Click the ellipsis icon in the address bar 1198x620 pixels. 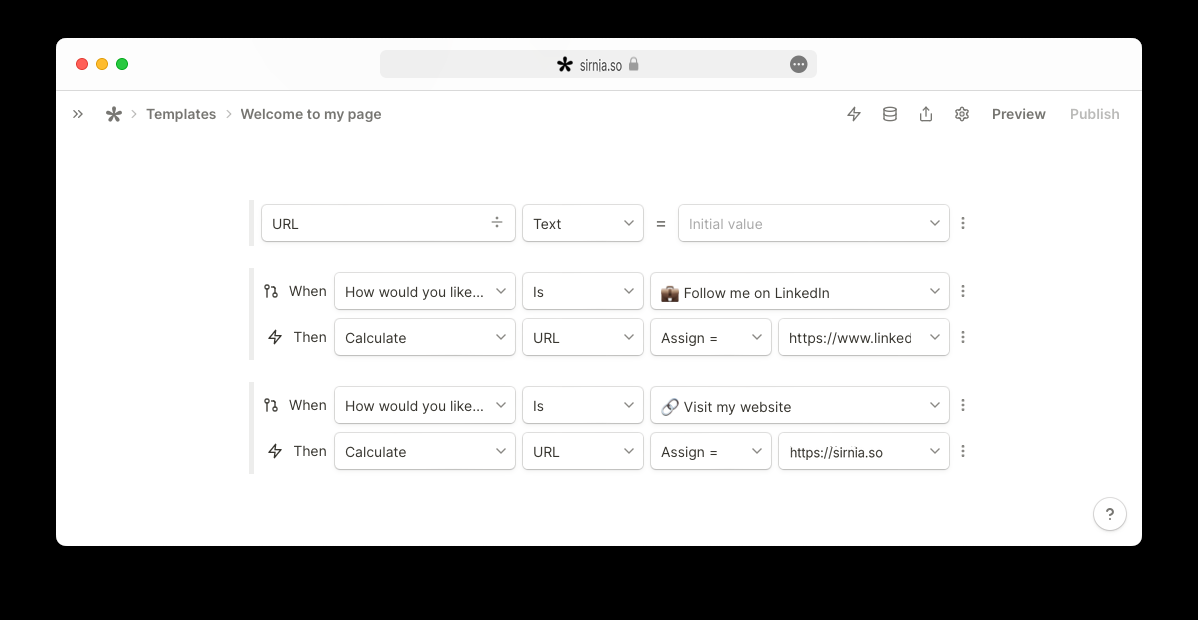pos(798,64)
